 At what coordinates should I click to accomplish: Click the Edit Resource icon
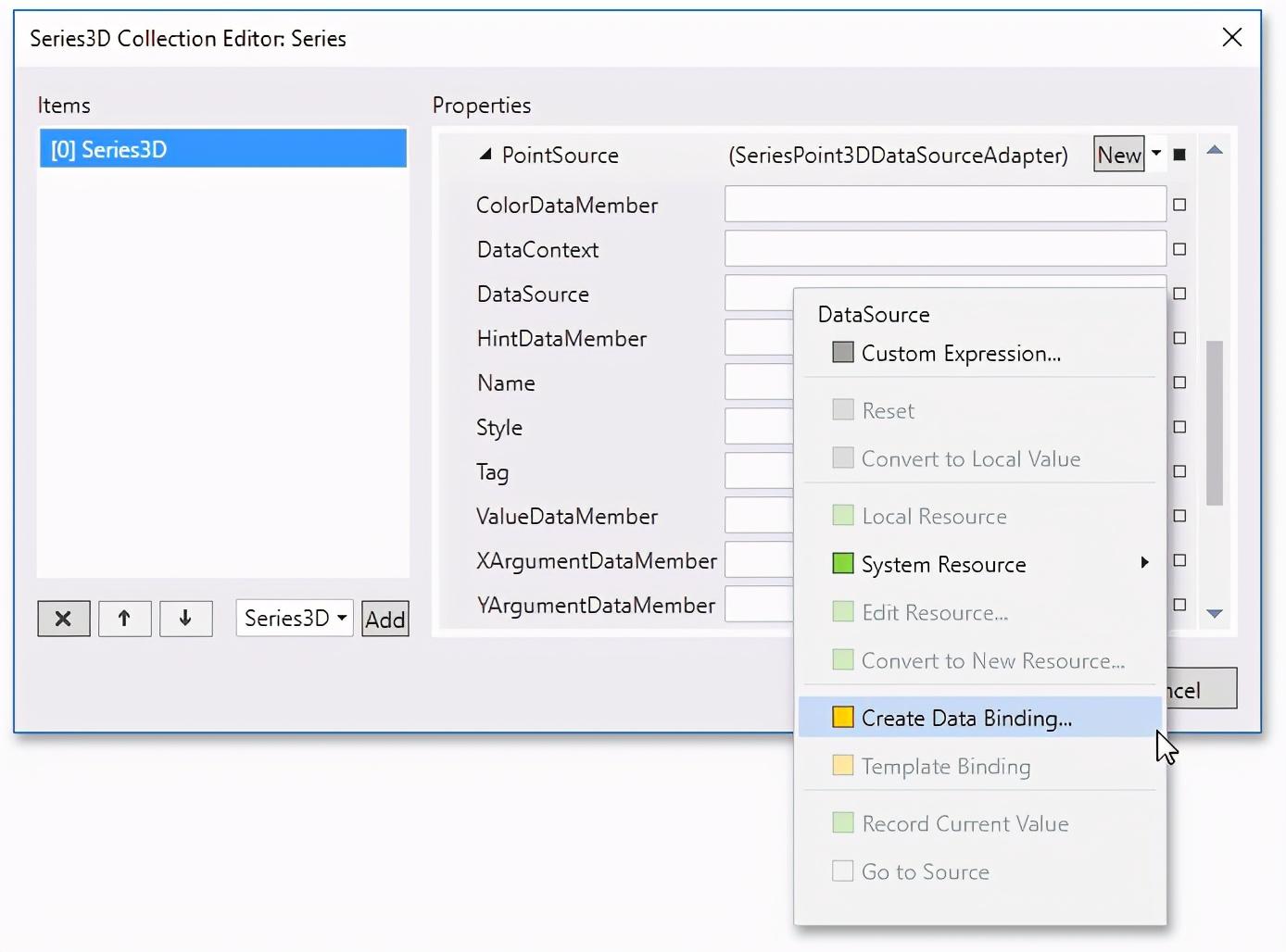coord(843,612)
